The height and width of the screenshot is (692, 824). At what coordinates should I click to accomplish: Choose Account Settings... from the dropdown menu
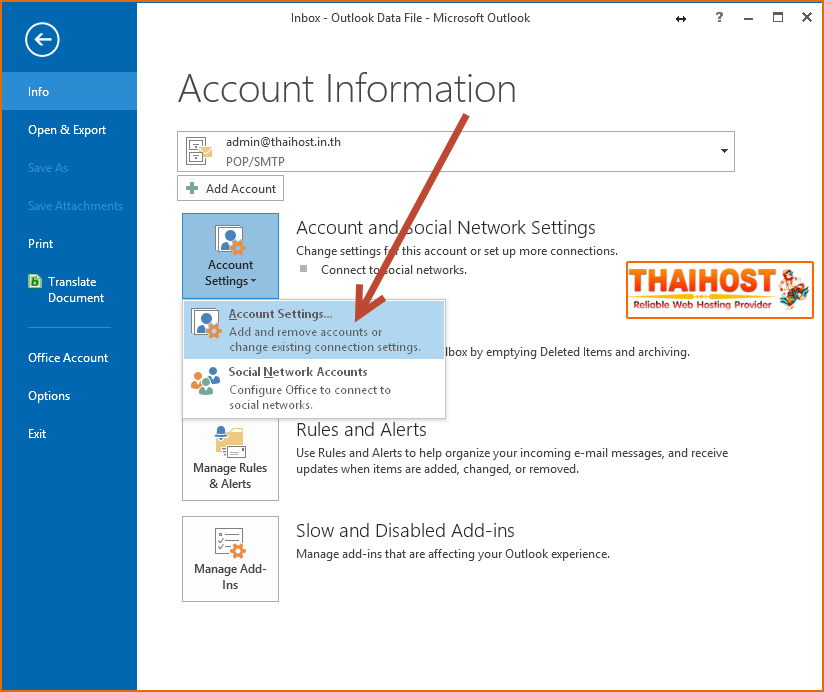pyautogui.click(x=314, y=329)
